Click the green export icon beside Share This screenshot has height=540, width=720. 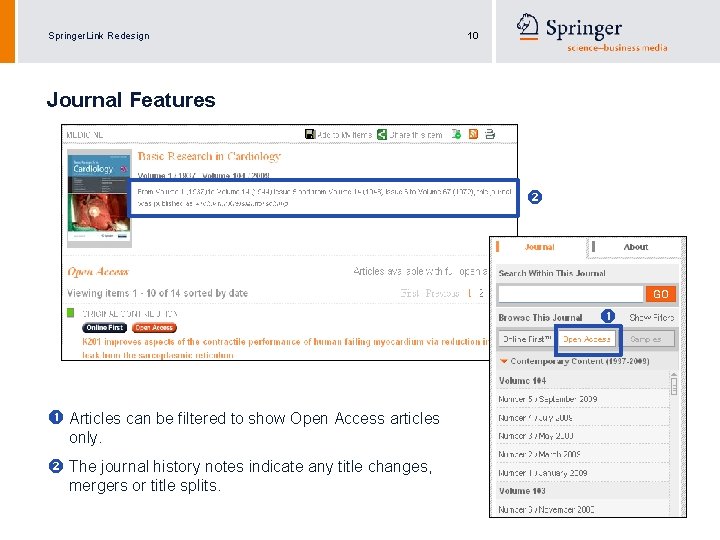click(x=456, y=134)
